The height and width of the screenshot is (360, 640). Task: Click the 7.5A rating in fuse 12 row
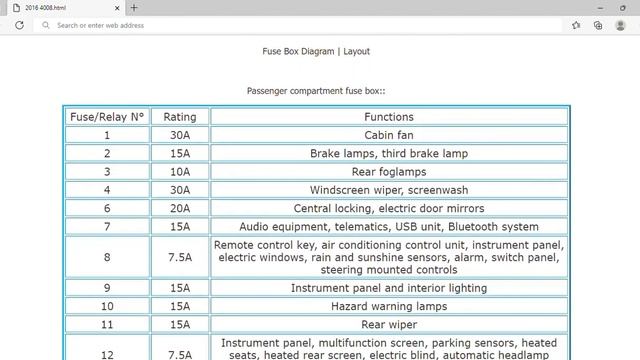pyautogui.click(x=180, y=348)
